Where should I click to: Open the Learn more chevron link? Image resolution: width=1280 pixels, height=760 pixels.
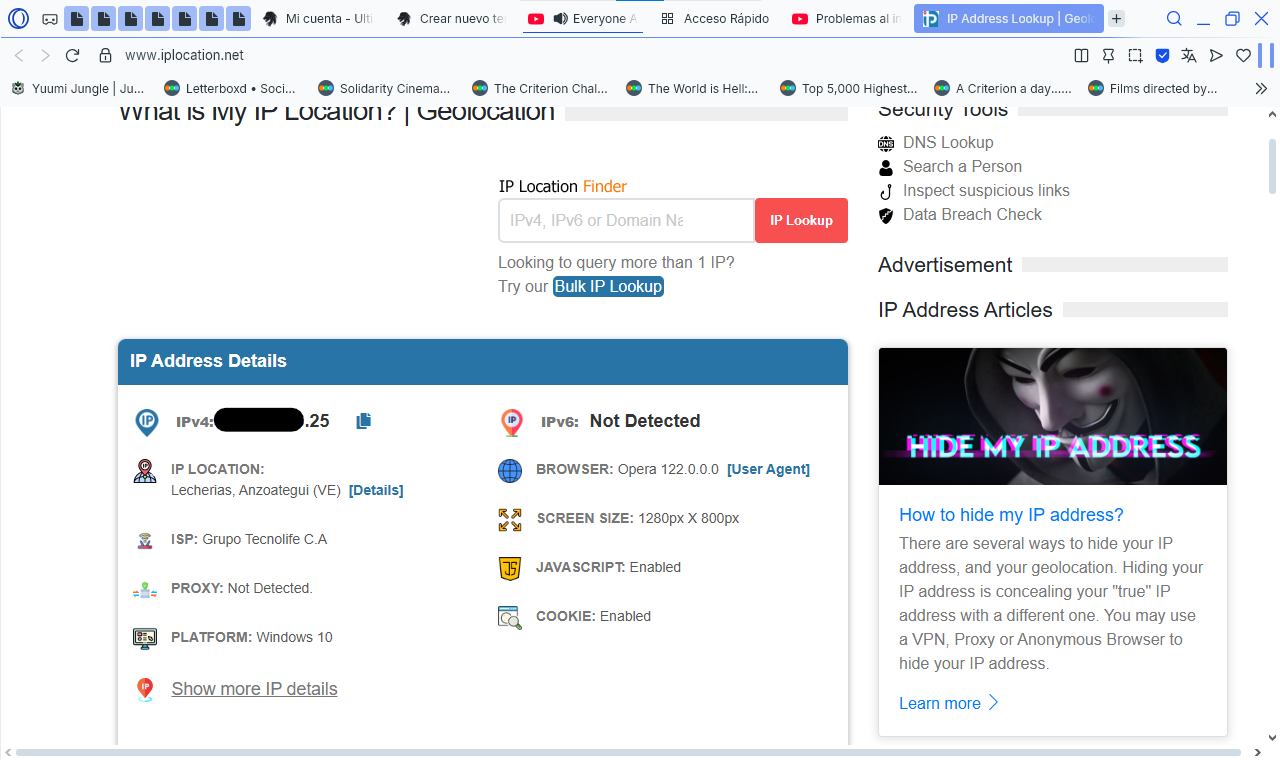pos(948,703)
